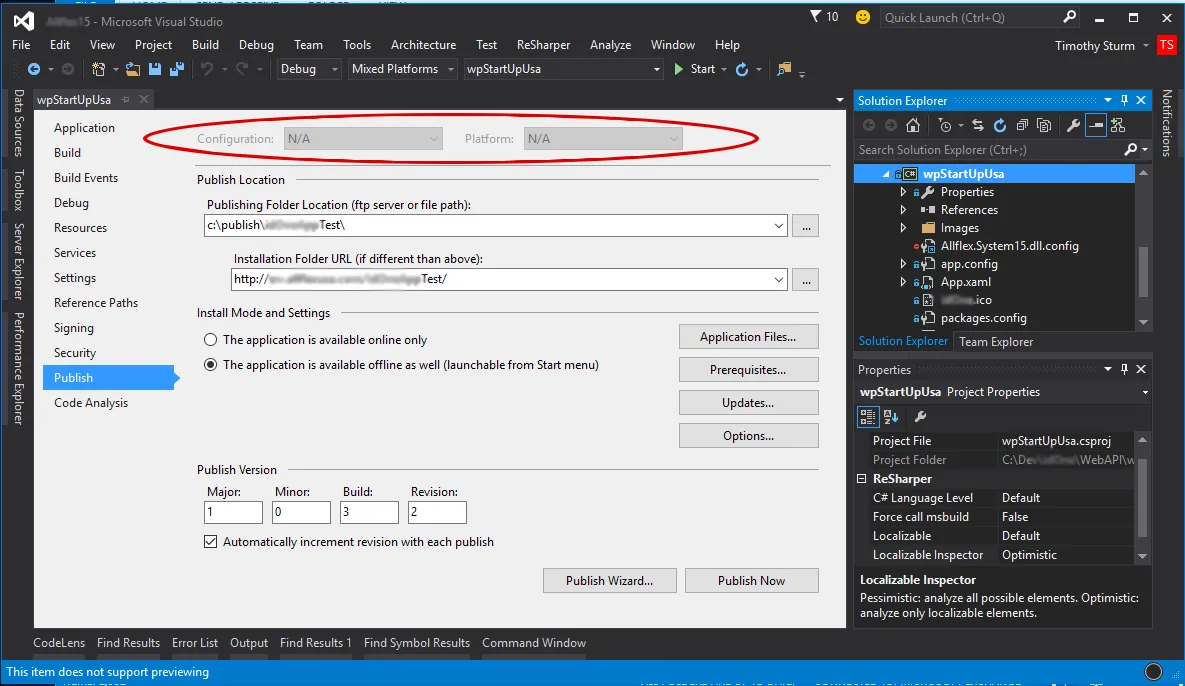Click the Refresh icon in Solution Explorer
Viewport: 1185px width, 686px height.
click(1000, 125)
